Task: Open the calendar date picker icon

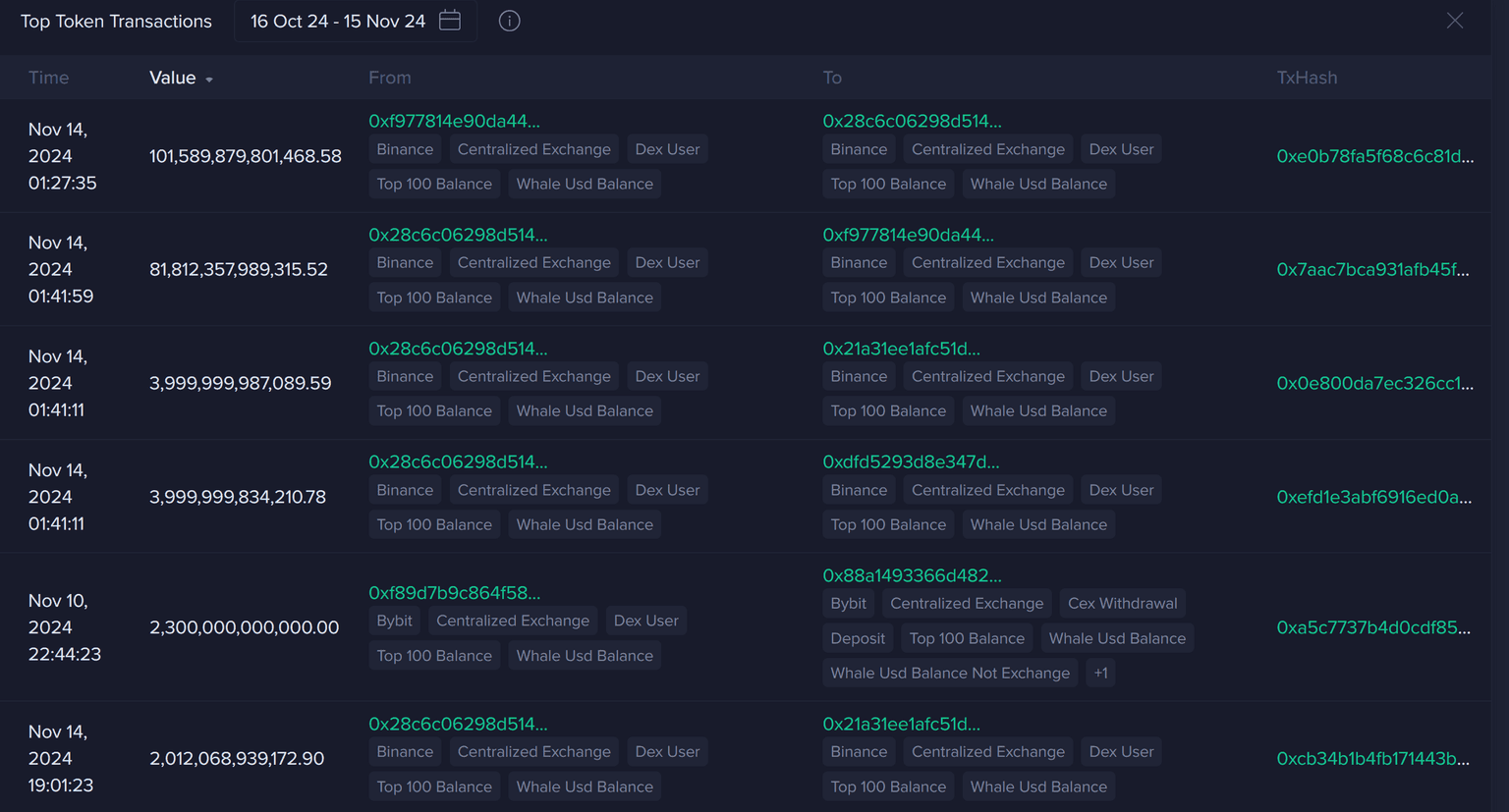Action: tap(450, 21)
